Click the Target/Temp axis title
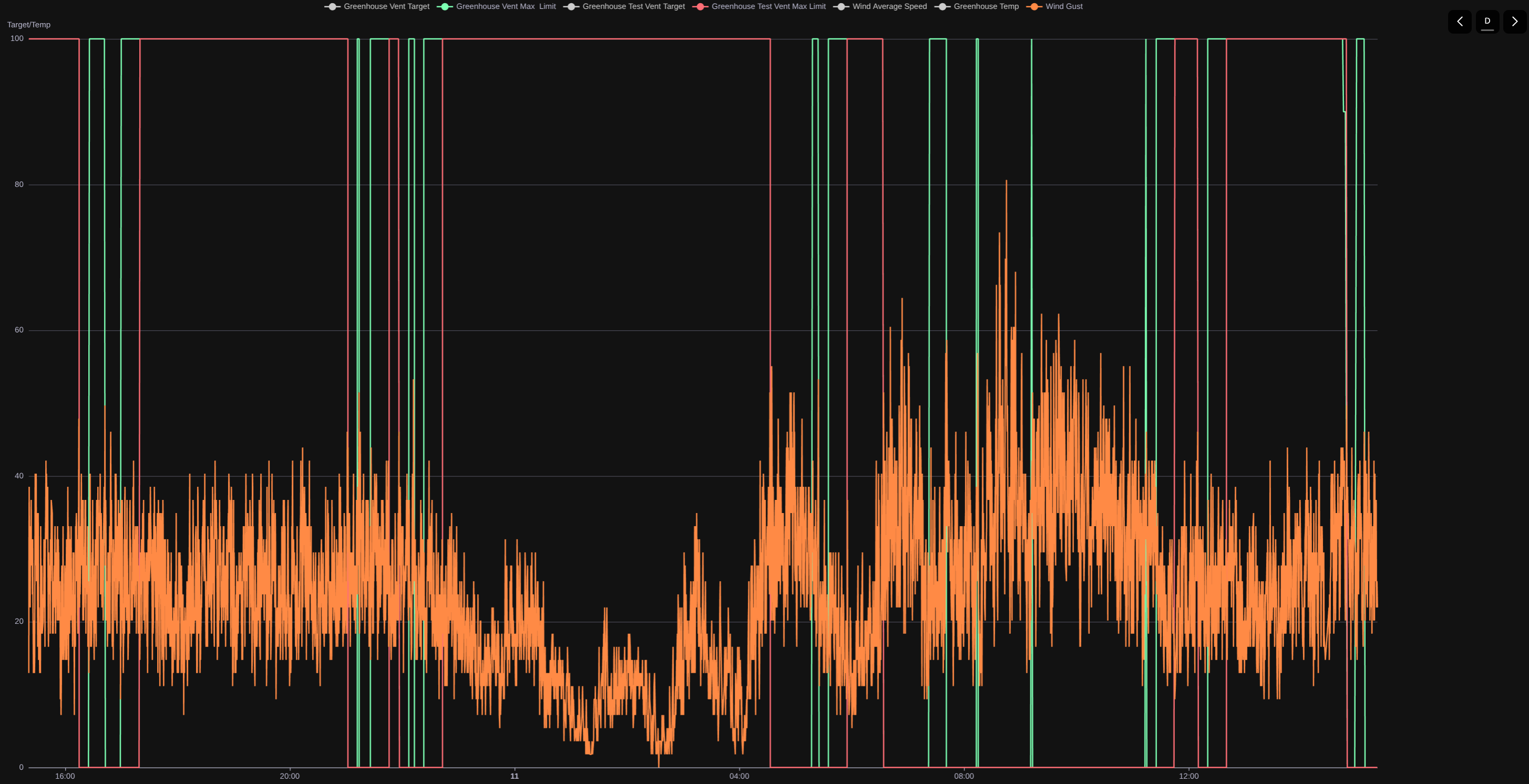 click(x=28, y=25)
